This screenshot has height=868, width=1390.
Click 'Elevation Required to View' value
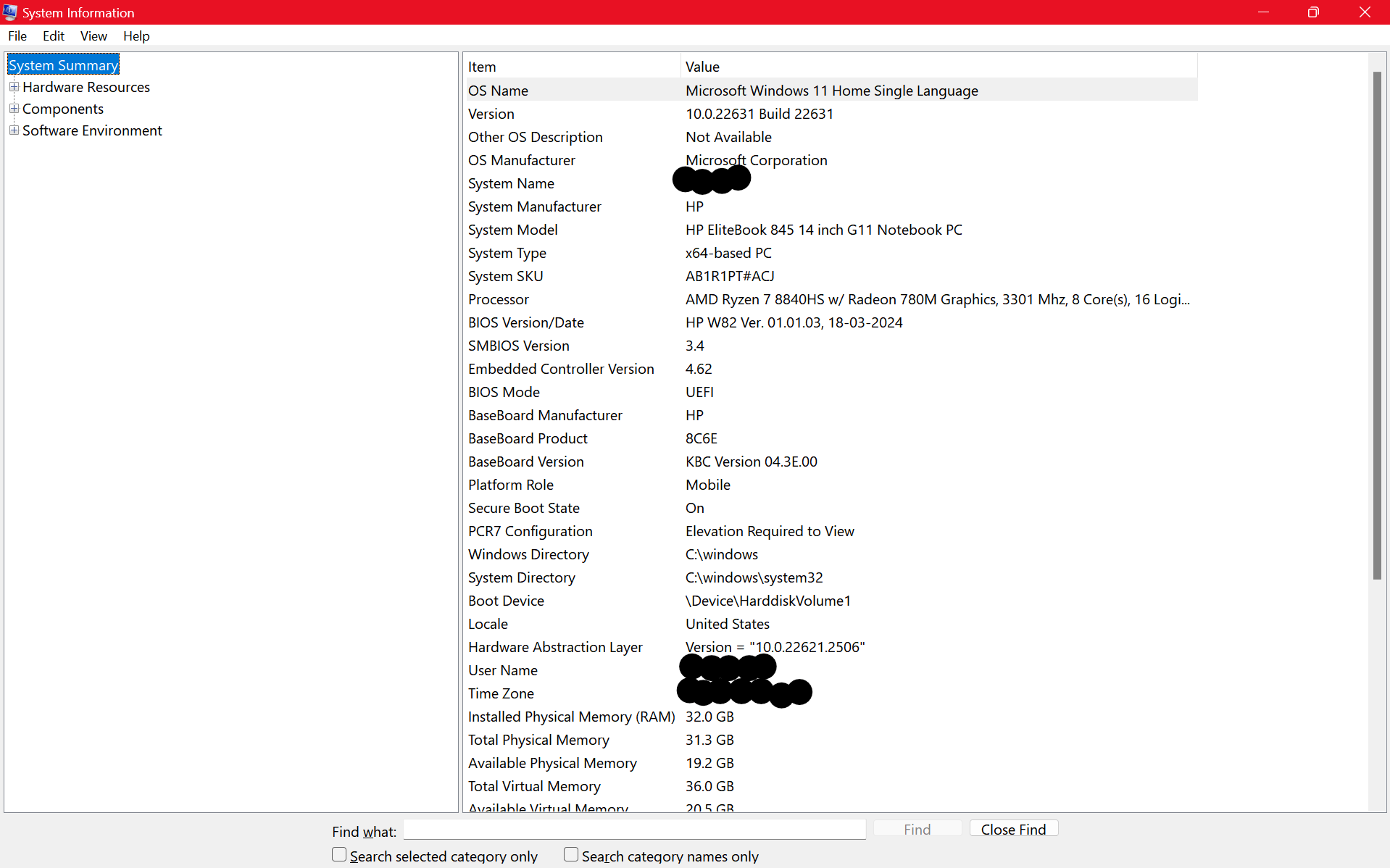pyautogui.click(x=770, y=531)
